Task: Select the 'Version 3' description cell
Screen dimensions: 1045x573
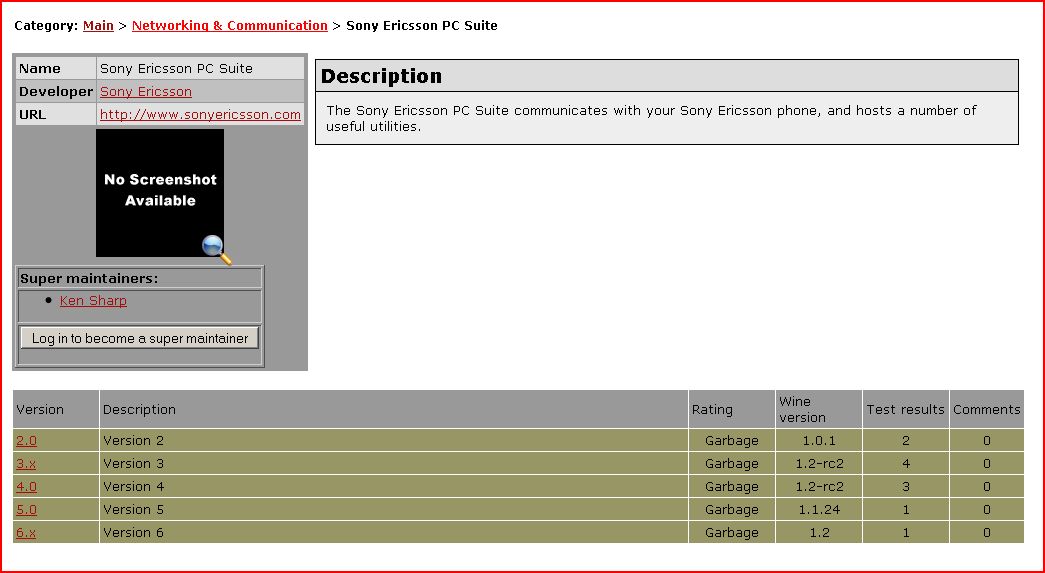Action: tap(394, 464)
